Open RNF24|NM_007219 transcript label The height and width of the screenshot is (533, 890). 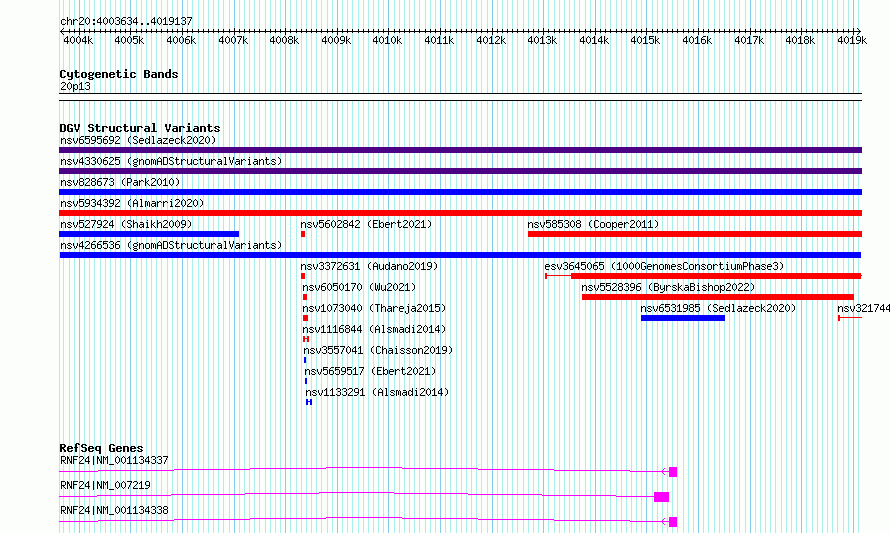tap(105, 485)
